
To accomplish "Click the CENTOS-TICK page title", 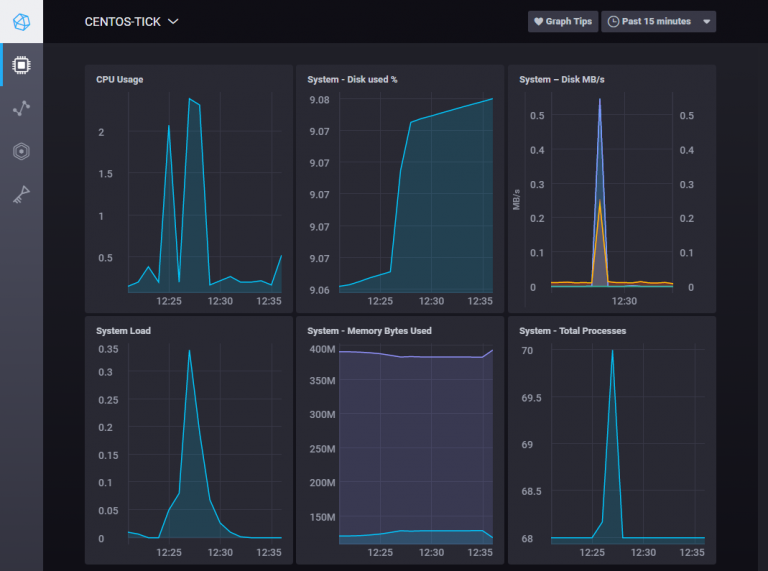I will point(122,22).
